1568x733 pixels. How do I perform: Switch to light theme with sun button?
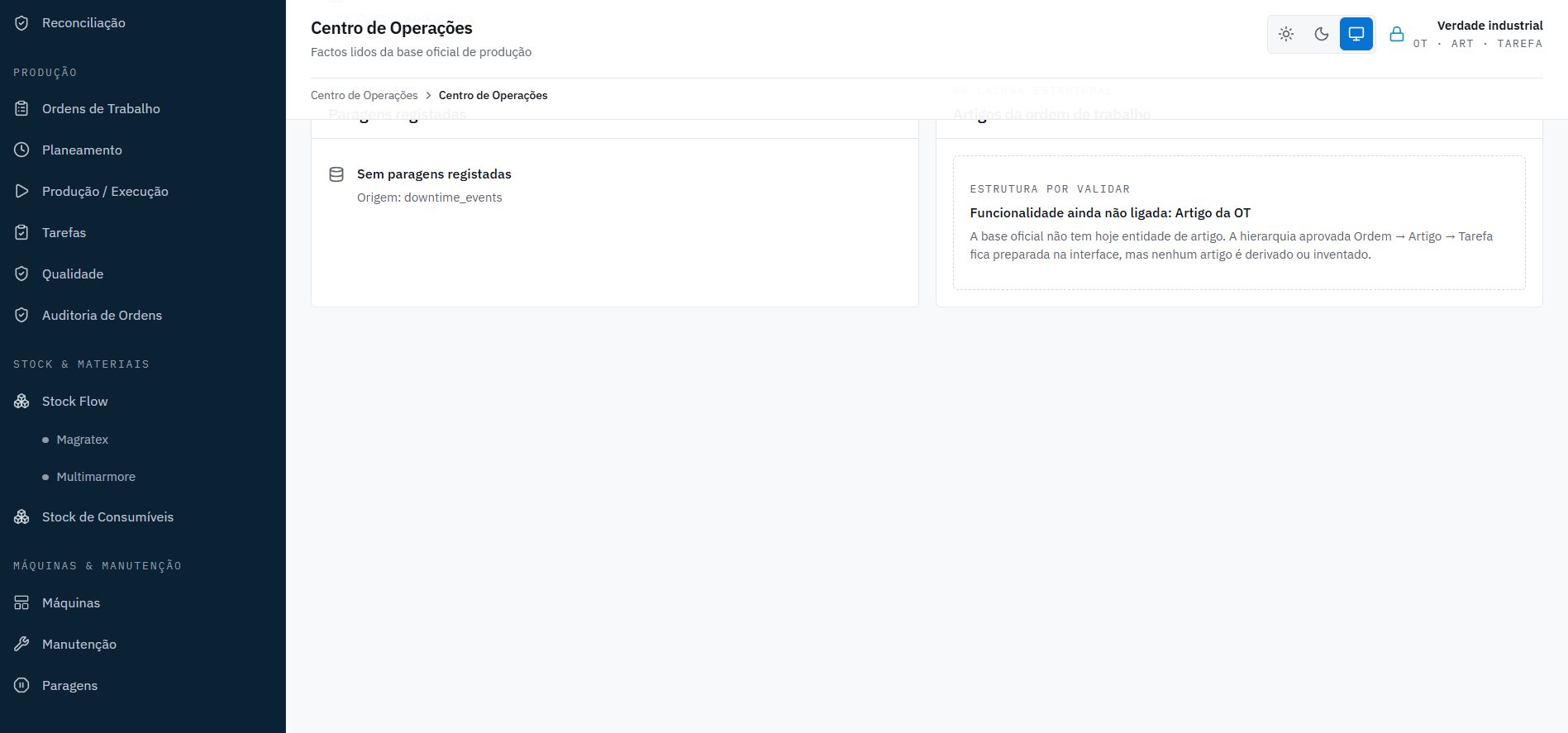pos(1286,34)
